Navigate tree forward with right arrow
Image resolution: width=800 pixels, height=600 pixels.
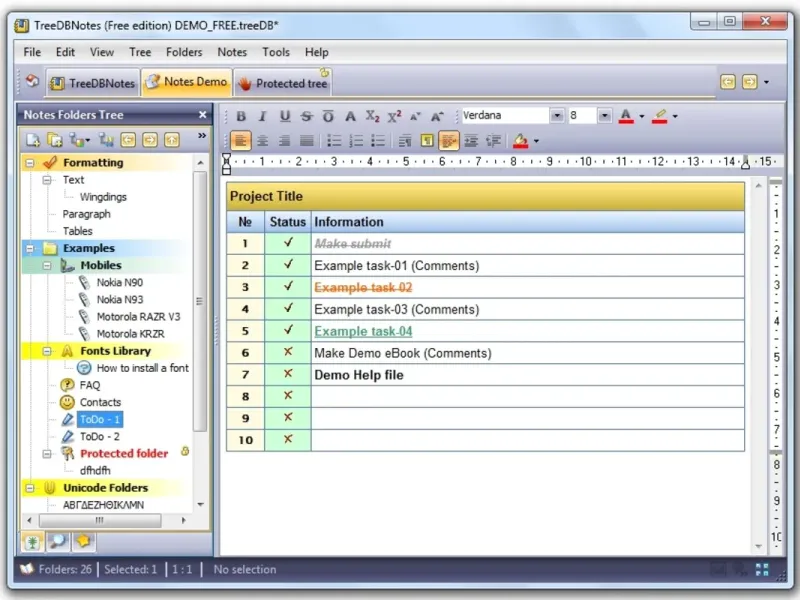150,139
